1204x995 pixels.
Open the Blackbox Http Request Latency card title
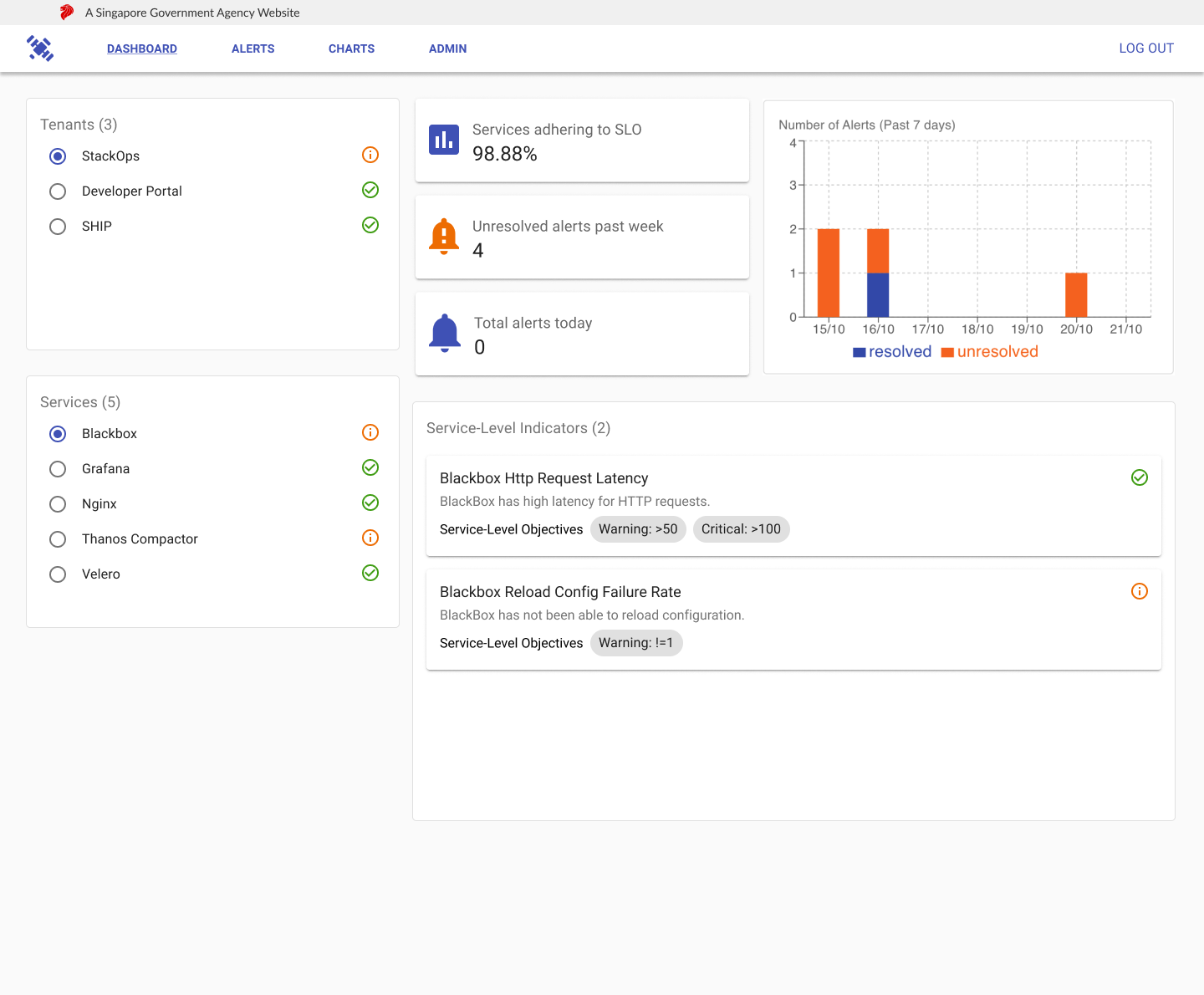point(544,478)
